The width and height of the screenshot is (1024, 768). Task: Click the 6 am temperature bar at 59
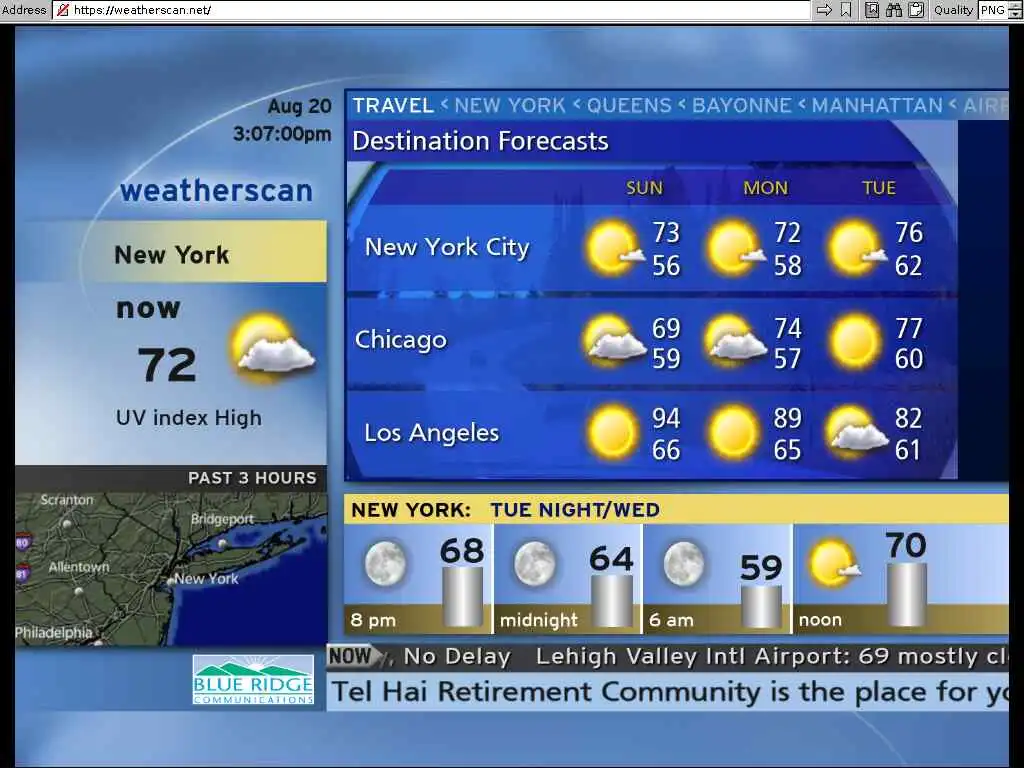pos(761,607)
